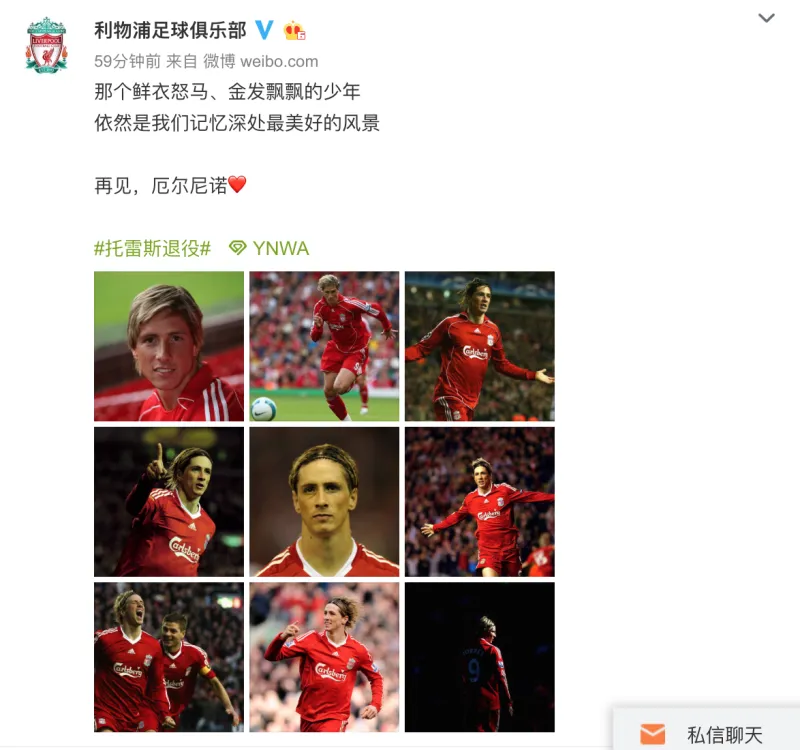View the photo of player running with ball

coord(324,346)
